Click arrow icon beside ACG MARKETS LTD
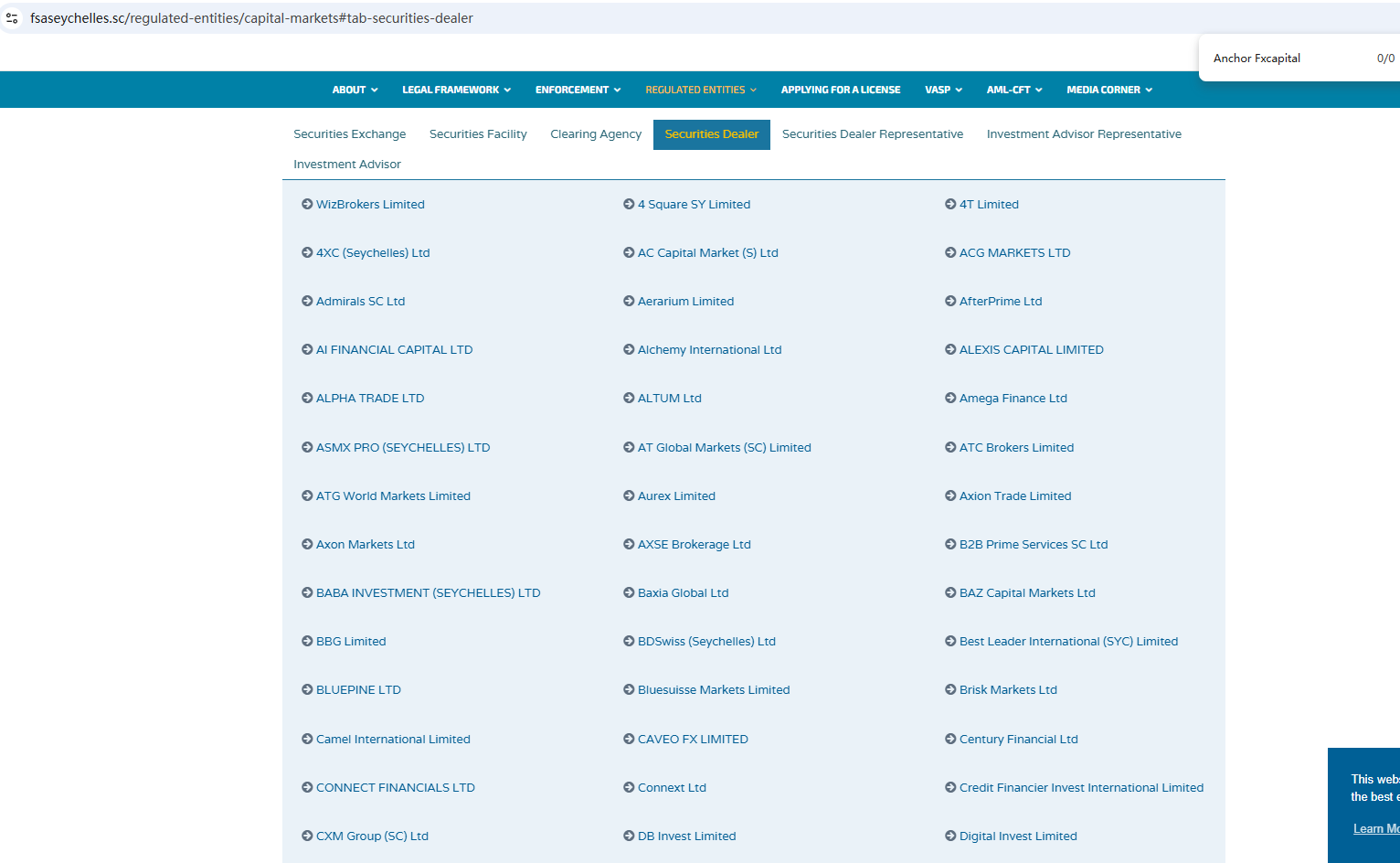Image resolution: width=1400 pixels, height=863 pixels. [x=950, y=252]
